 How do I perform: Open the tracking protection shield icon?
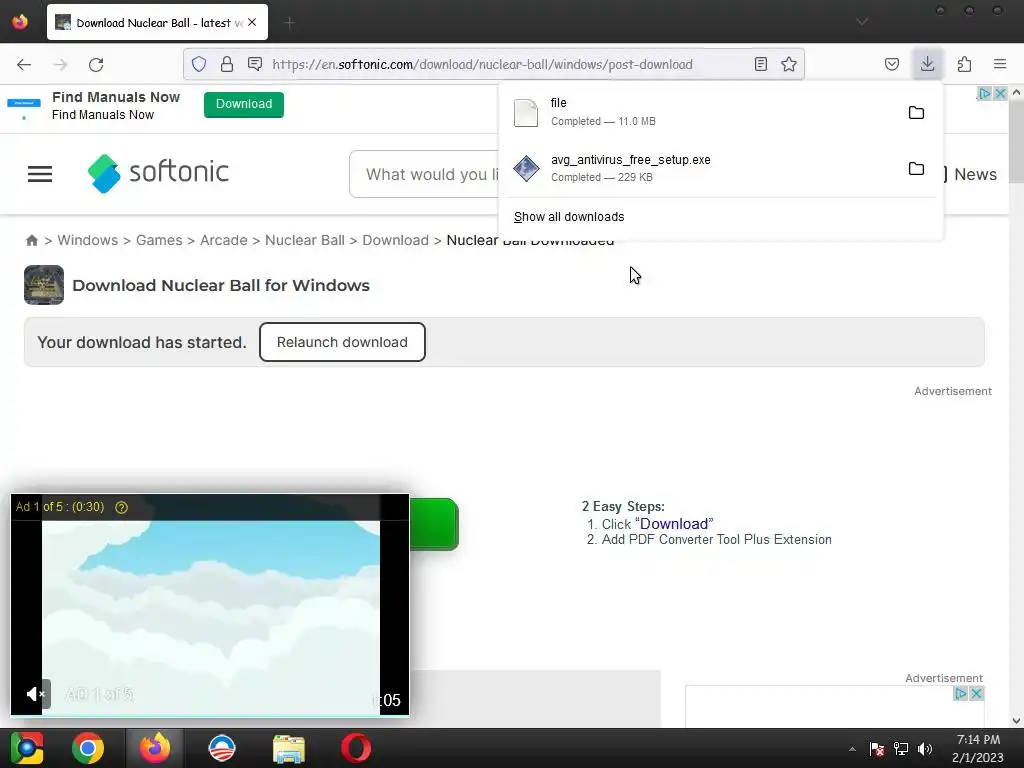tap(199, 64)
